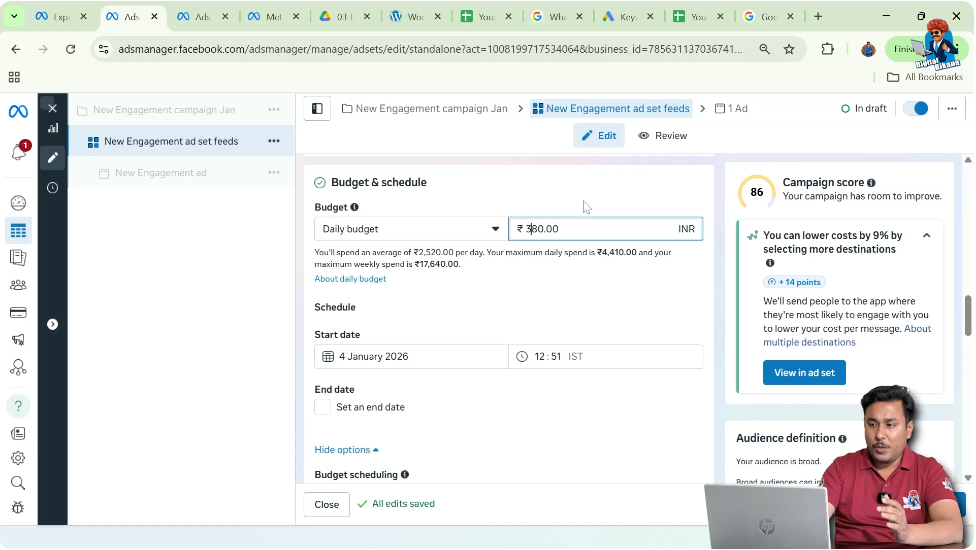This screenshot has height=550, width=976.
Task: Open Chrome extensions puzzle icon
Action: tap(828, 49)
